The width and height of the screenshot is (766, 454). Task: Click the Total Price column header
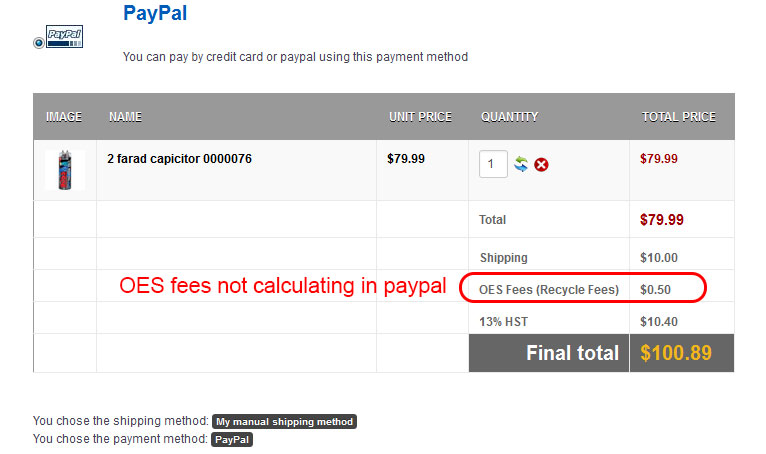point(679,117)
